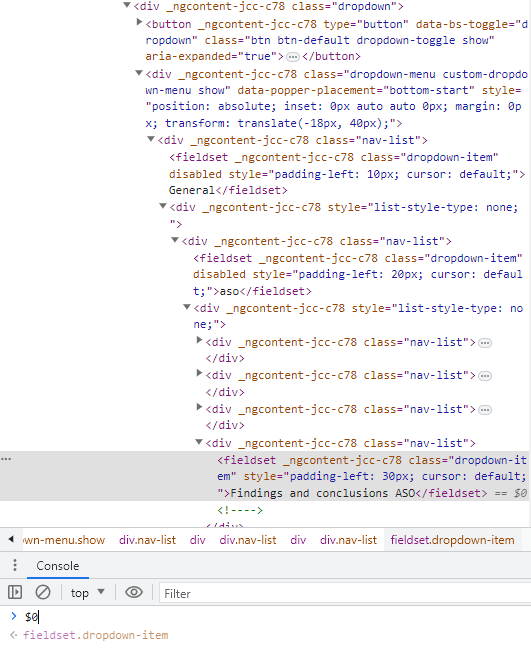Screen dimensions: 531x650
Task: Open the console drawer kebab menu
Action: [15, 565]
